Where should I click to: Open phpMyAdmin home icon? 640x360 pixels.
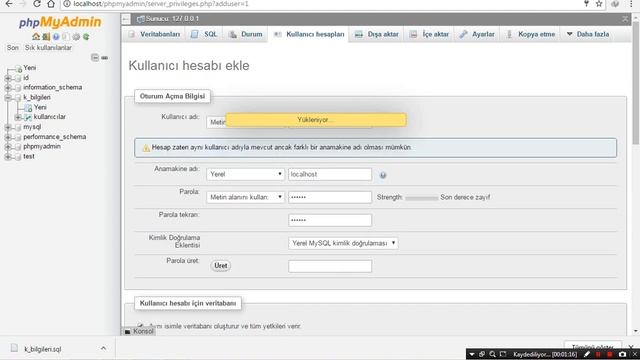point(36,37)
